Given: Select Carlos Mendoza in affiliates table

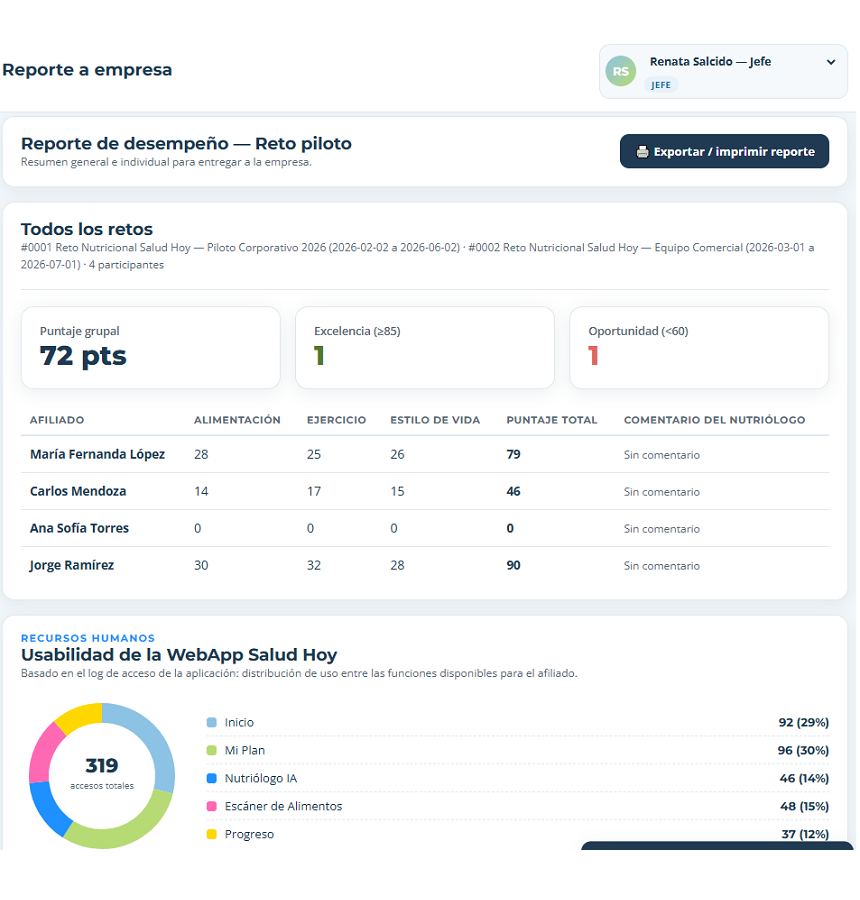Looking at the screenshot, I should point(78,491).
